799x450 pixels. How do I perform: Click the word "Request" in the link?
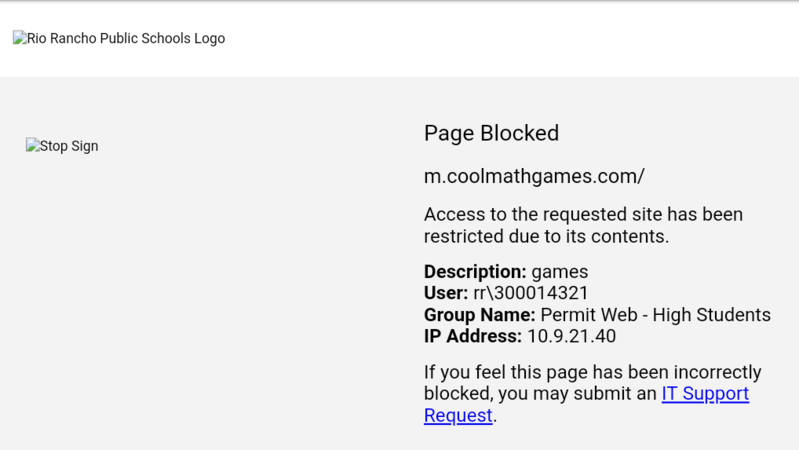458,416
